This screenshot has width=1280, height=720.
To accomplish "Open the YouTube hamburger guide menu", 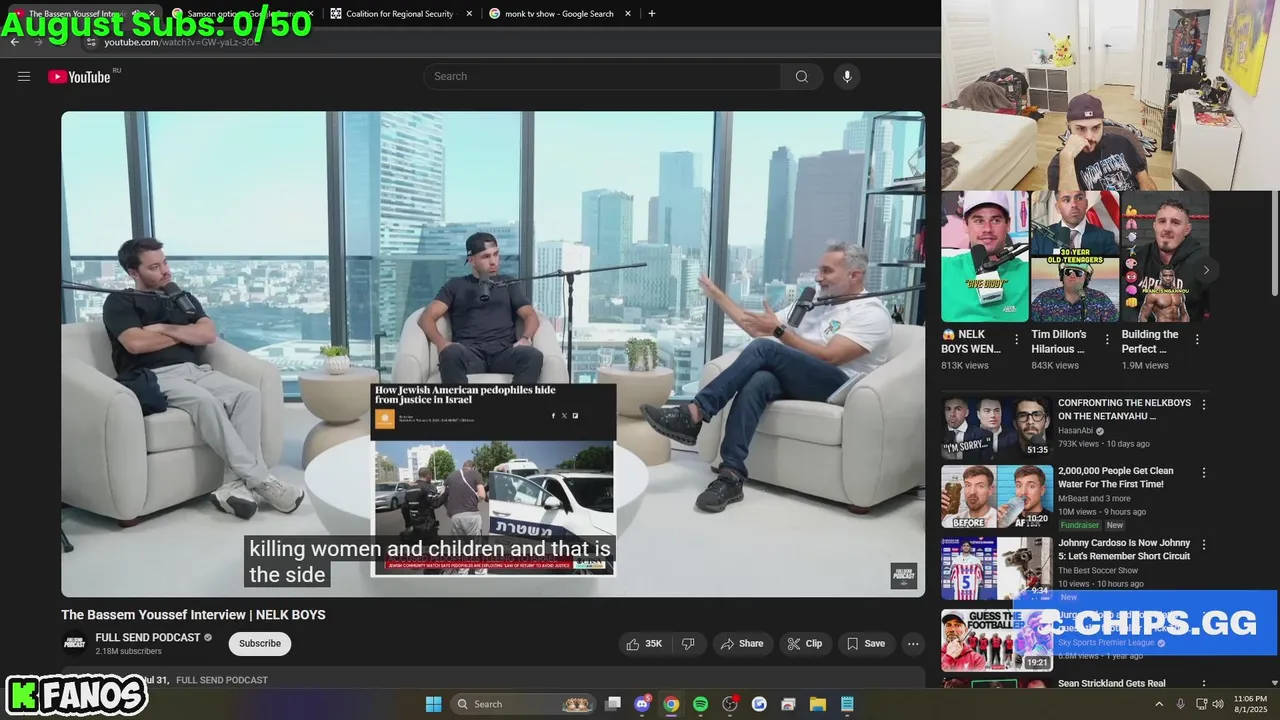I will [24, 76].
